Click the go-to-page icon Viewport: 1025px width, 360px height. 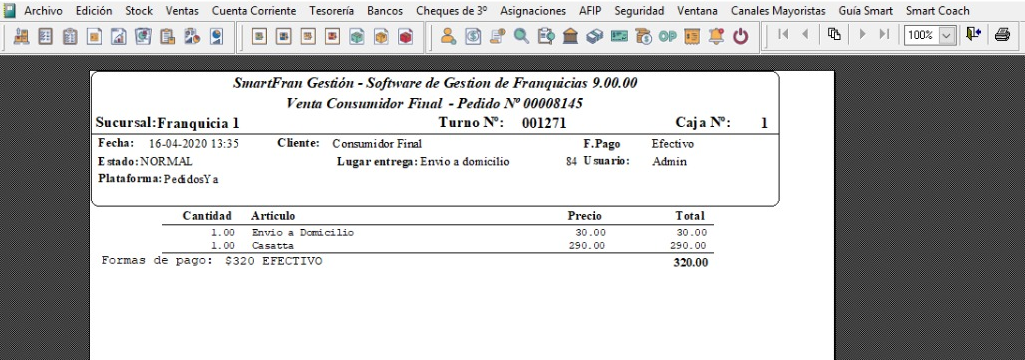(x=833, y=35)
